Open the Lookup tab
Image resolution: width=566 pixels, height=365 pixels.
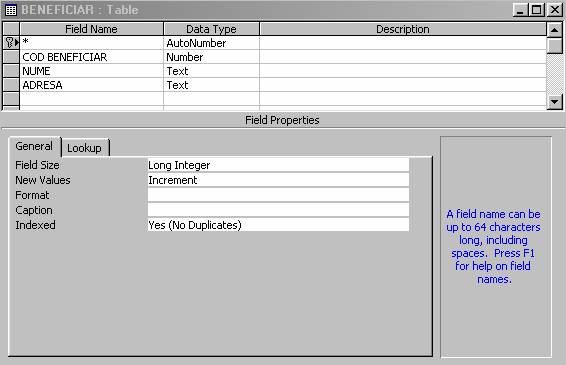pos(85,148)
